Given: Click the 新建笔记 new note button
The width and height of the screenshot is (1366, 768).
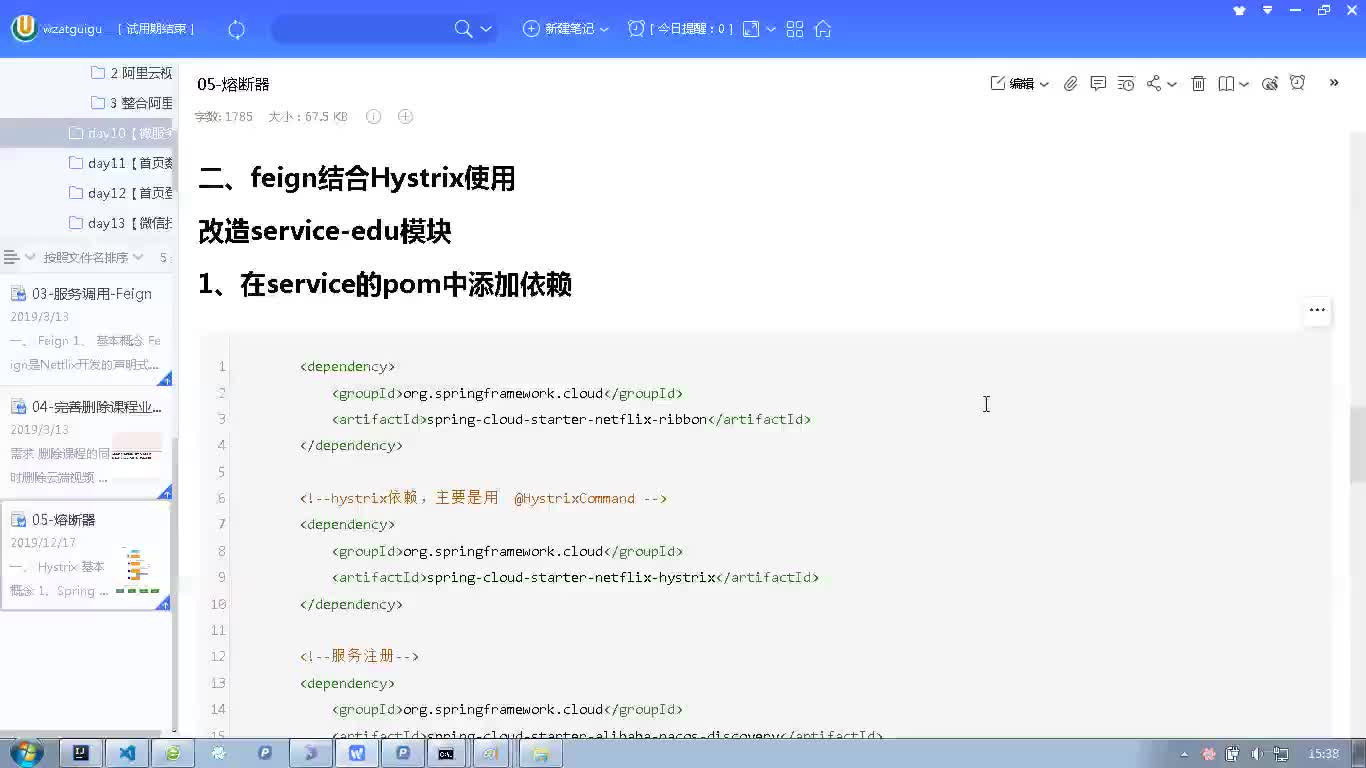Looking at the screenshot, I should click(x=559, y=29).
